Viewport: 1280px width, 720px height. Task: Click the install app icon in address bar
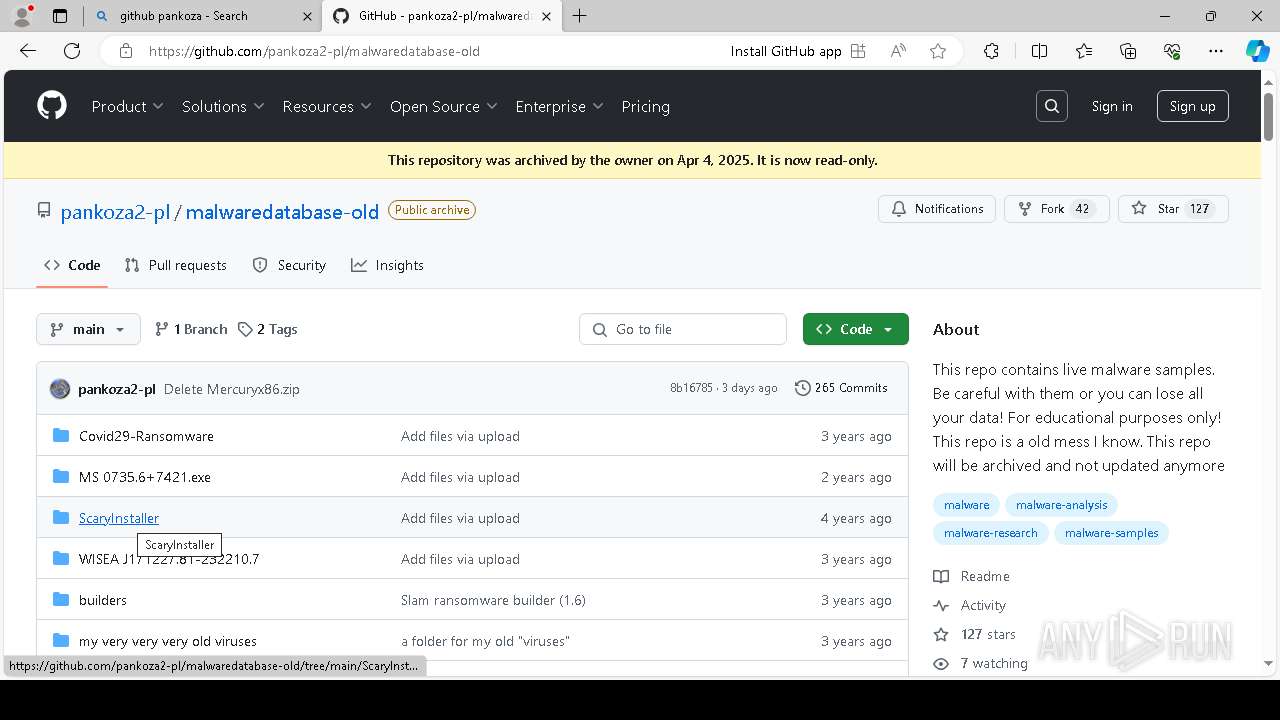[858, 51]
